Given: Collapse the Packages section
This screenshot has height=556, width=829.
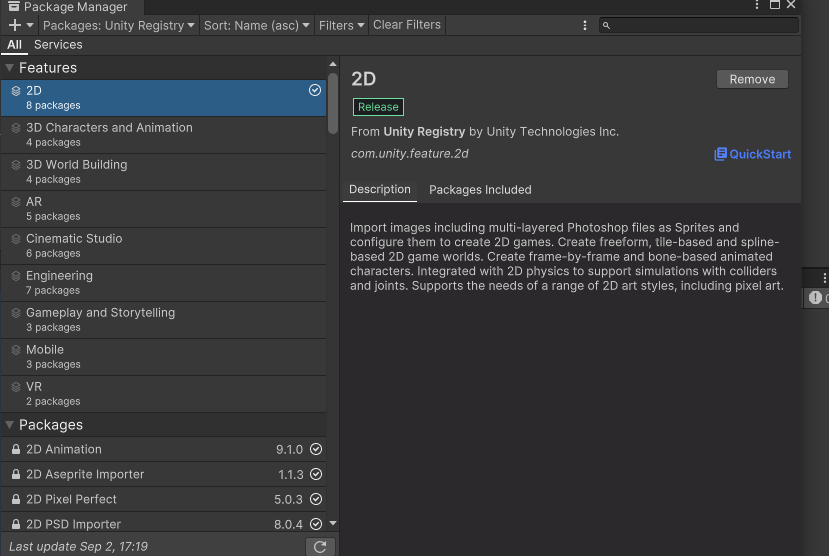Looking at the screenshot, I should pos(10,425).
